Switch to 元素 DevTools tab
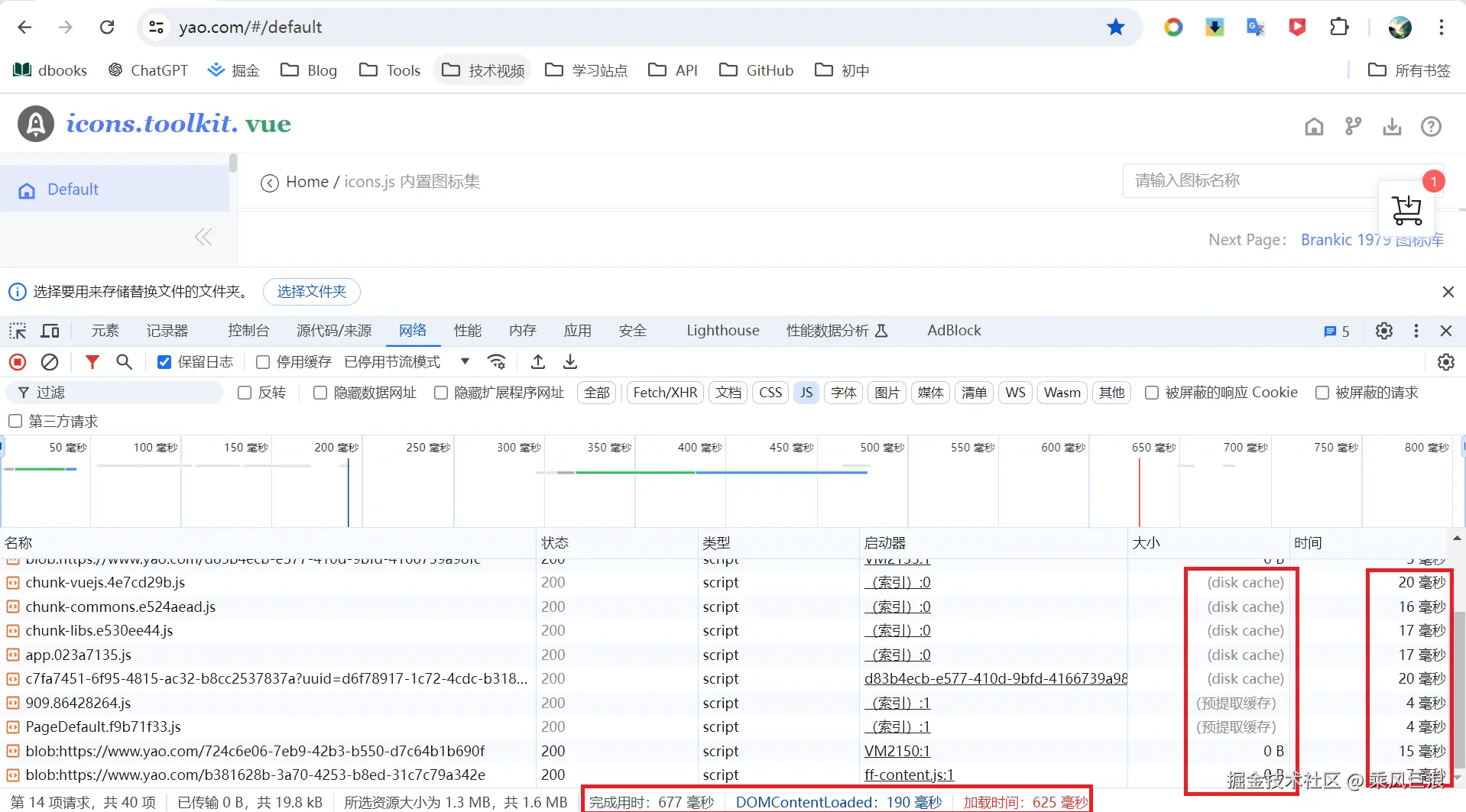The image size is (1466, 812). point(105,331)
